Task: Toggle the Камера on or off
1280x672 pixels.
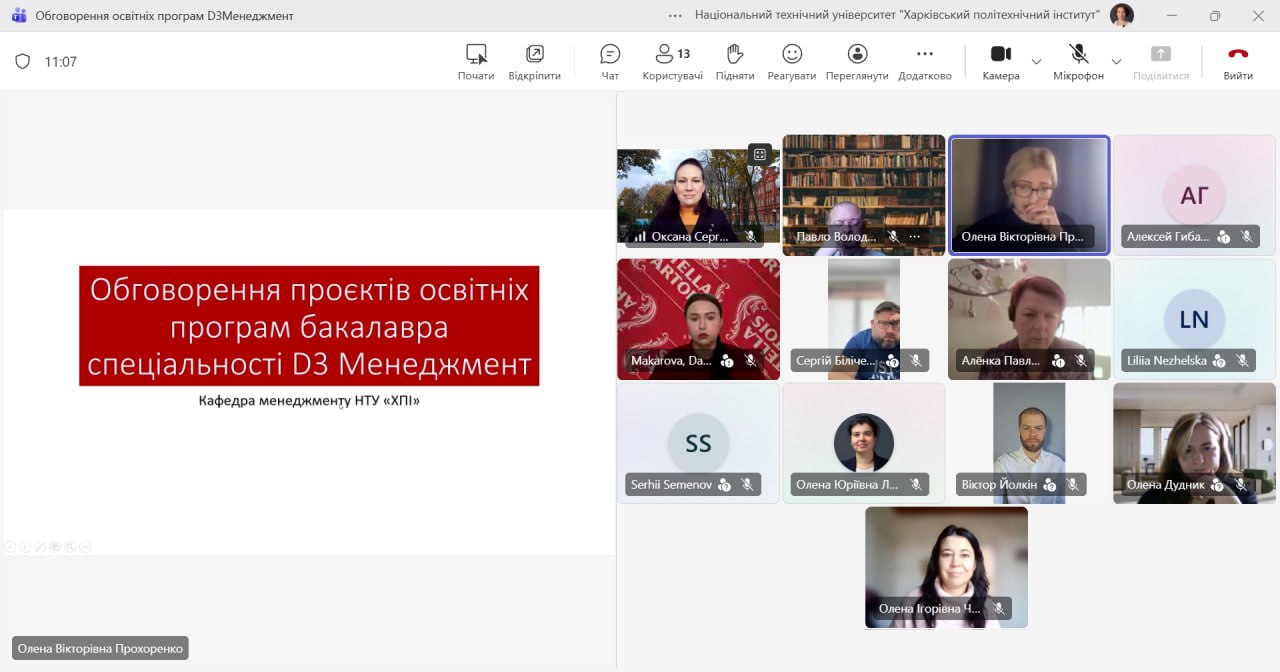Action: [x=1000, y=61]
